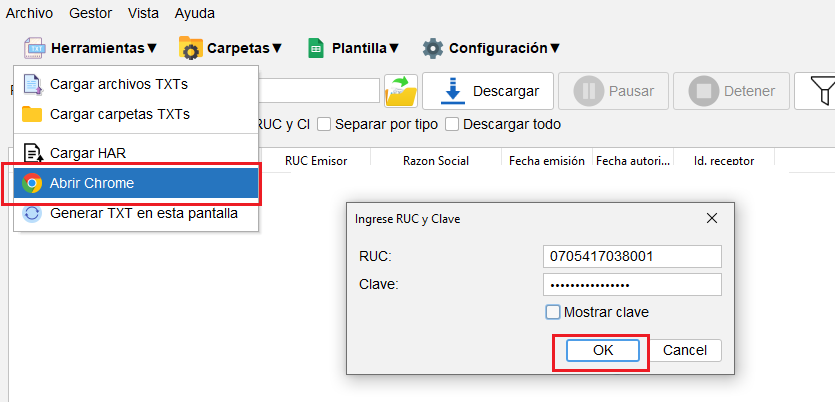Image resolution: width=835 pixels, height=402 pixels.
Task: Click the Cargar archivos TXTs file icon
Action: (32, 84)
